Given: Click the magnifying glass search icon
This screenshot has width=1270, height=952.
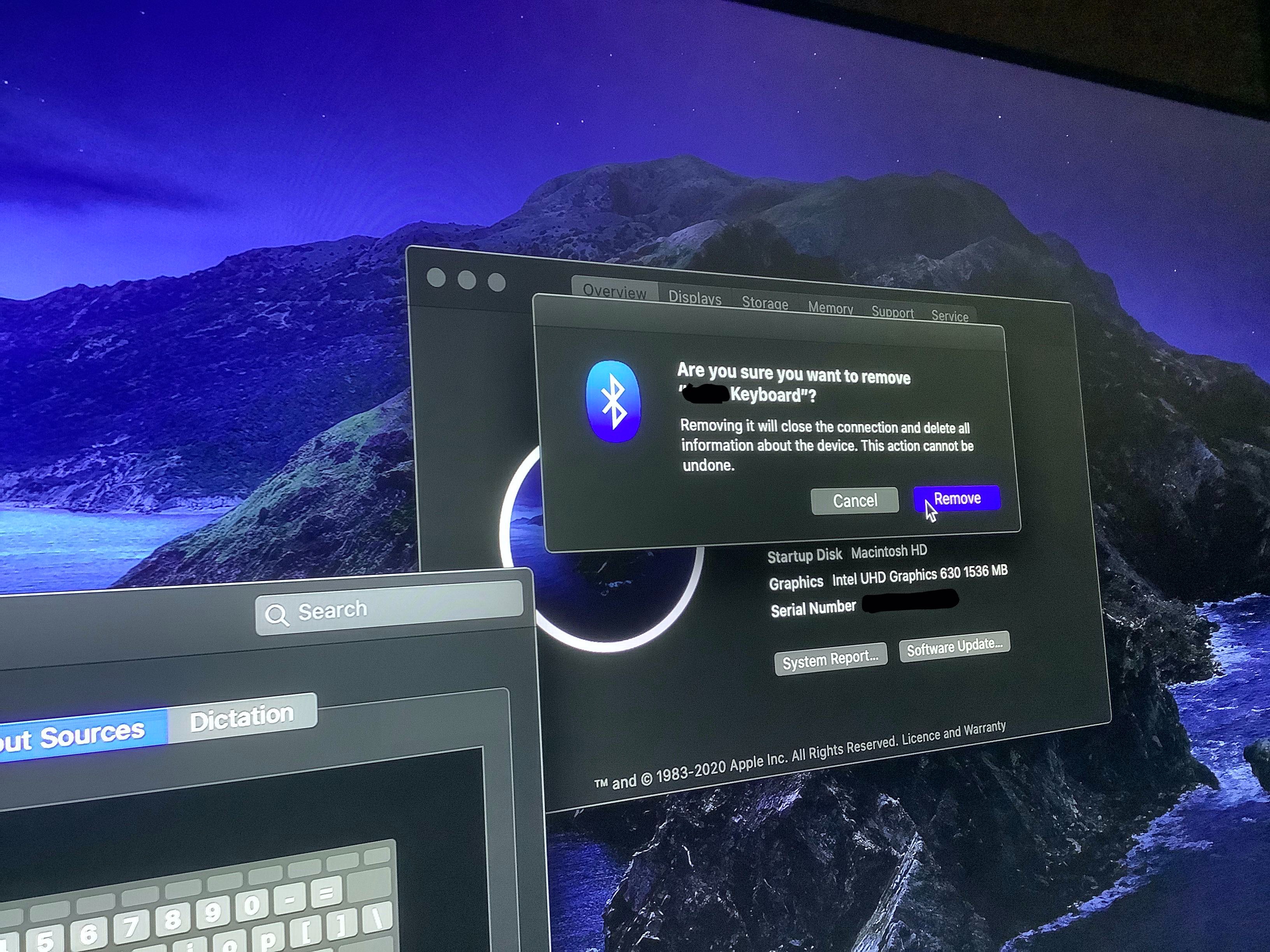Looking at the screenshot, I should [x=276, y=615].
